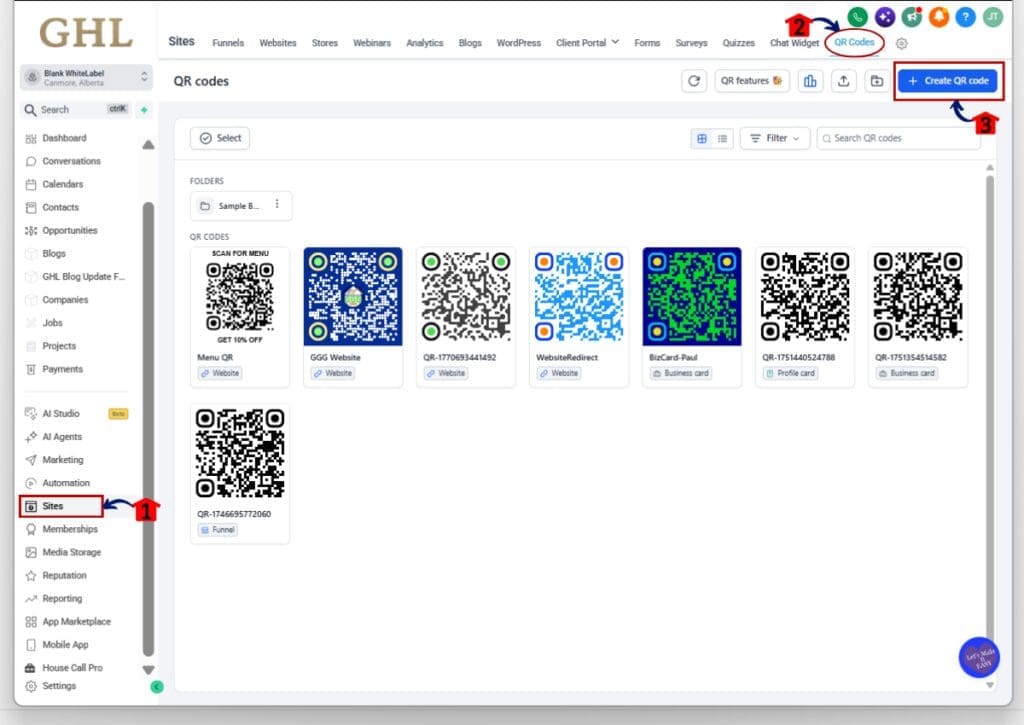Image resolution: width=1024 pixels, height=725 pixels.
Task: Click the Select button
Action: coord(220,138)
